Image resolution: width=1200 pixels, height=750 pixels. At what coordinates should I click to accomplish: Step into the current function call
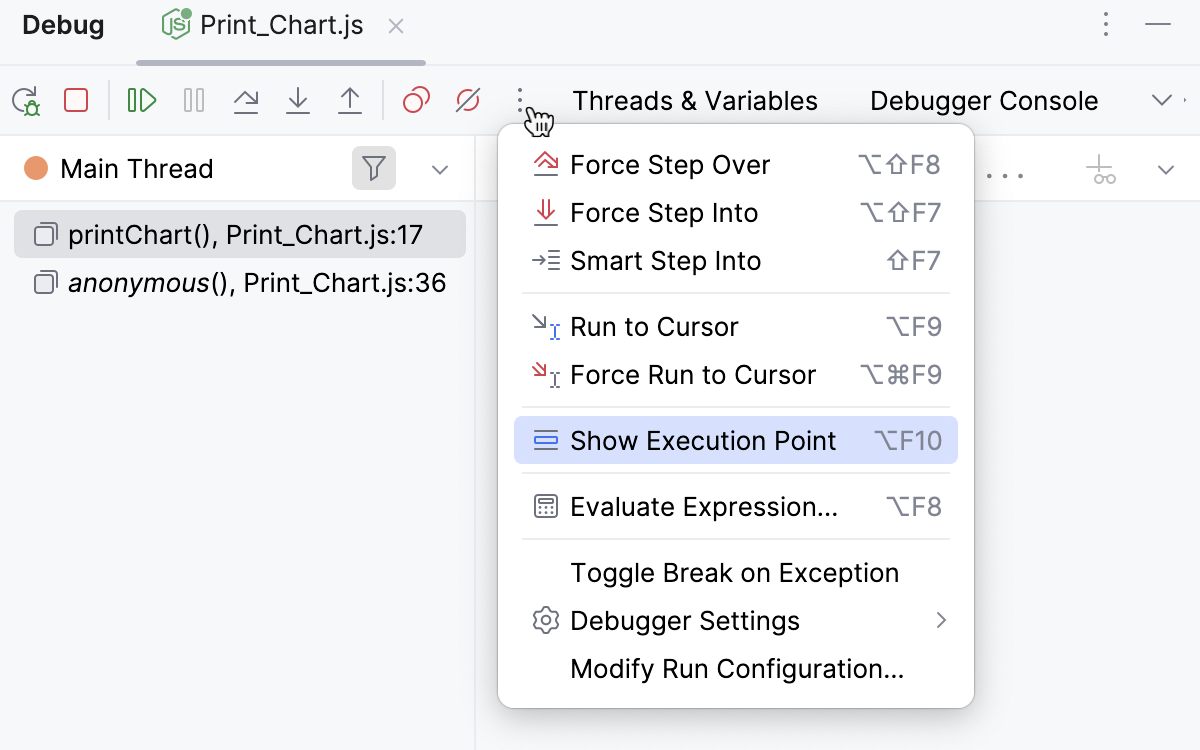(x=298, y=100)
